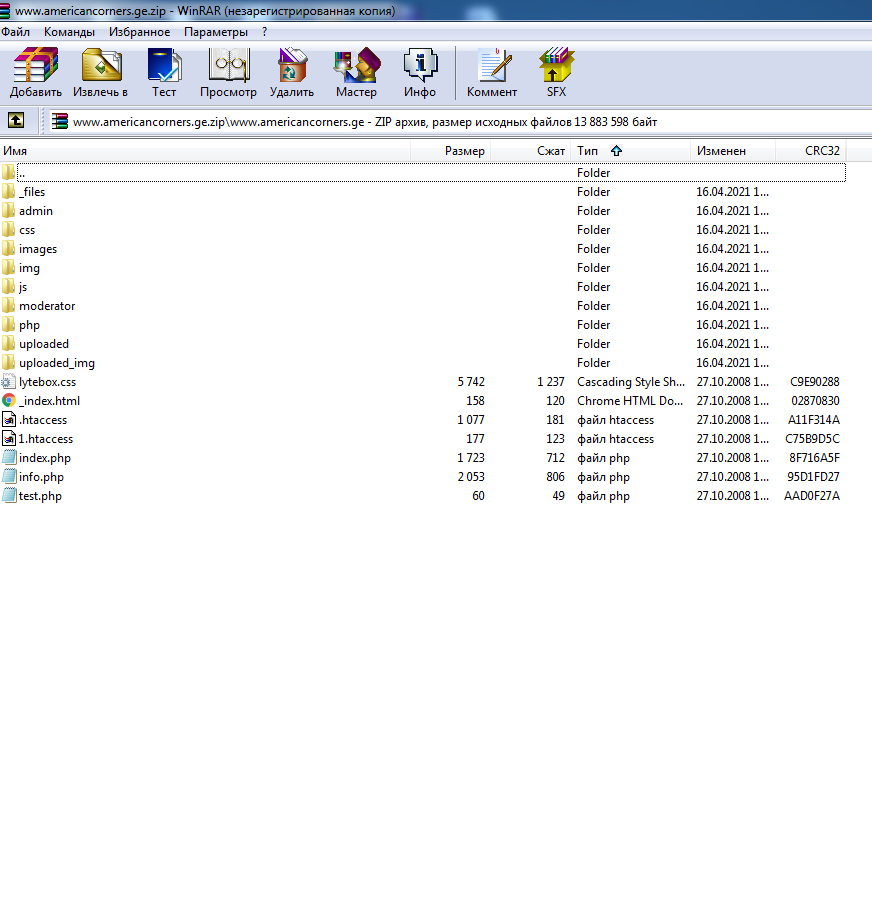Open the Параметры menu

[x=215, y=32]
